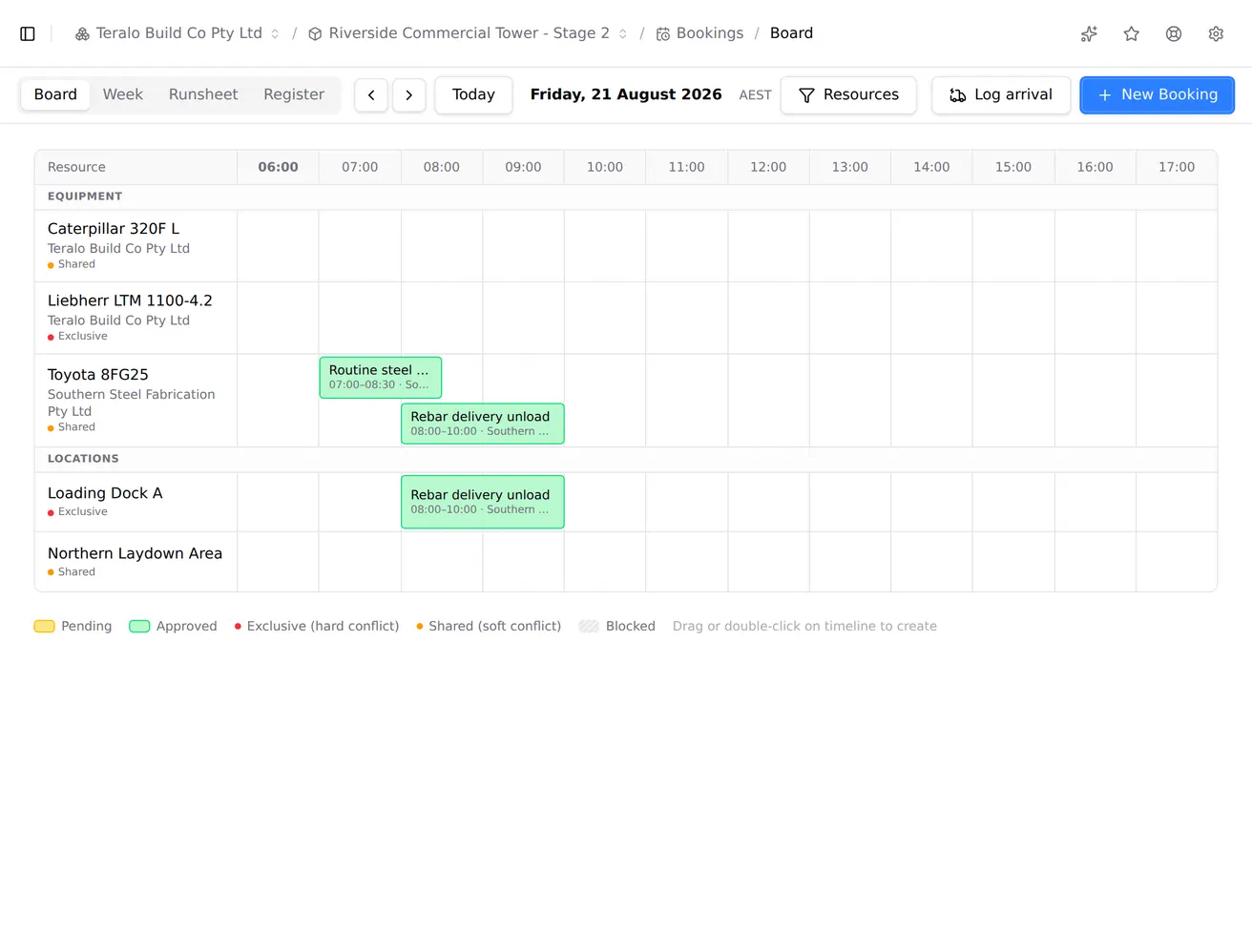Open Toyota 8FG25 Rebar delivery unload booking
The width and height of the screenshot is (1252, 952).
click(482, 424)
